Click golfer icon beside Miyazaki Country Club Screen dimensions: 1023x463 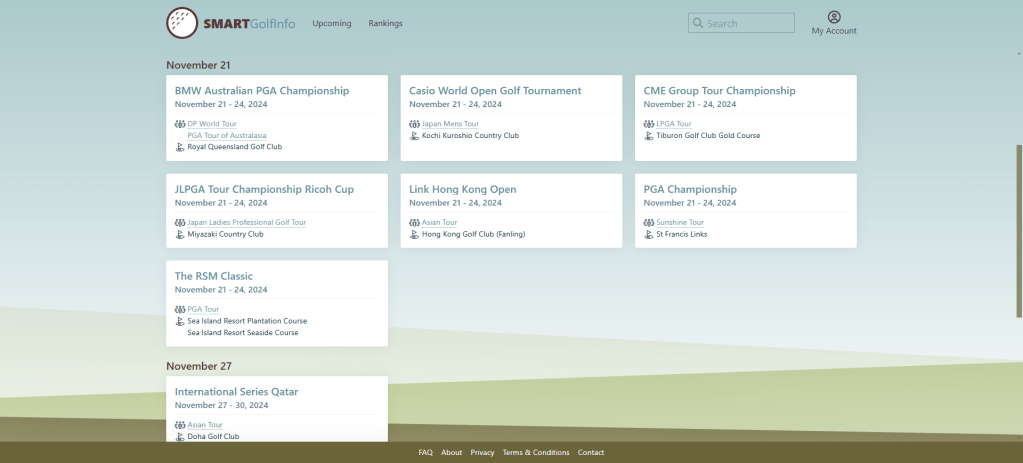[x=180, y=234]
